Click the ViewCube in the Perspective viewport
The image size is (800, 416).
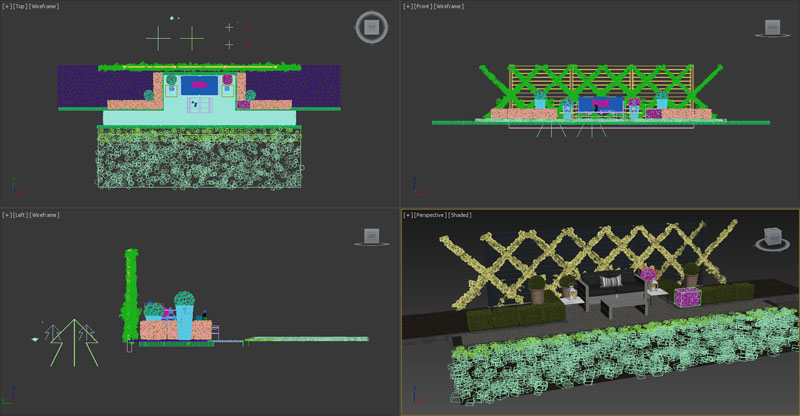pyautogui.click(x=771, y=239)
